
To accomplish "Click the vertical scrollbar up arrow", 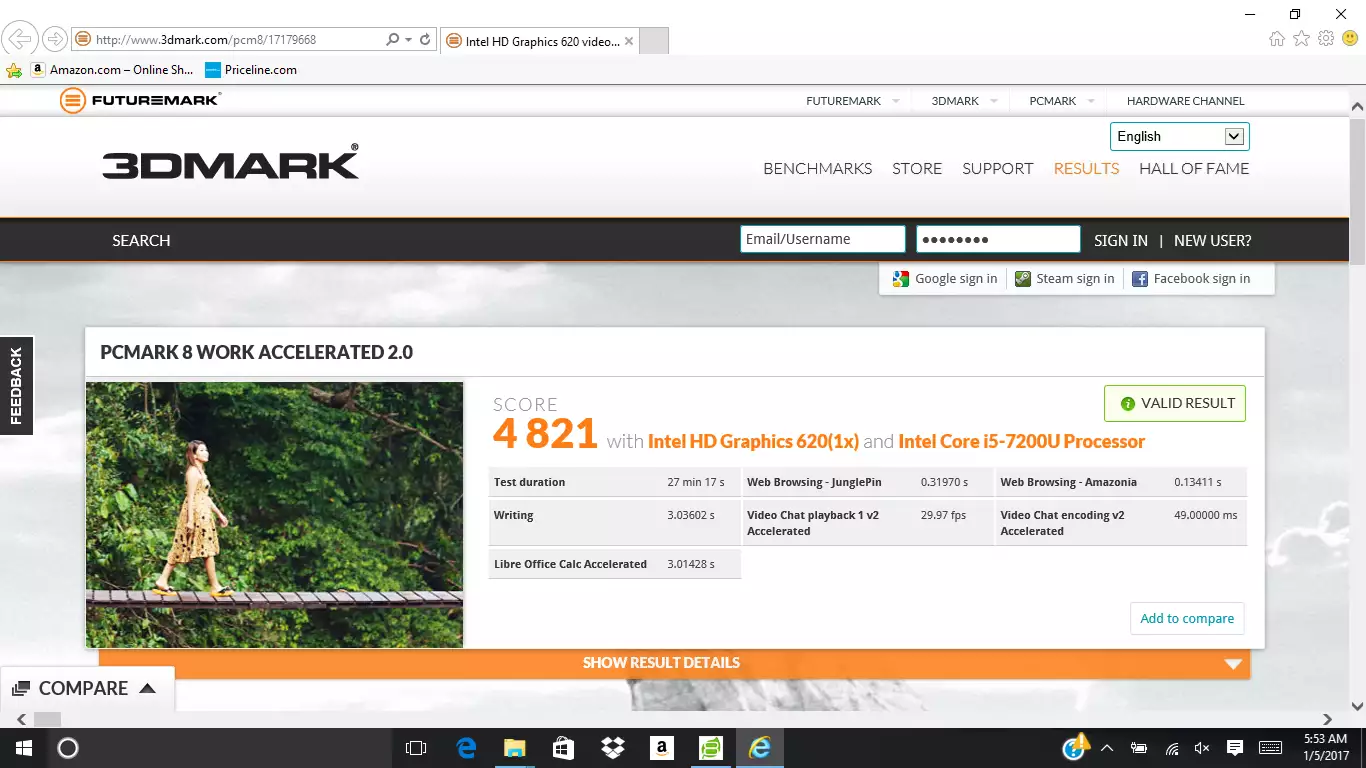I will pyautogui.click(x=1357, y=105).
